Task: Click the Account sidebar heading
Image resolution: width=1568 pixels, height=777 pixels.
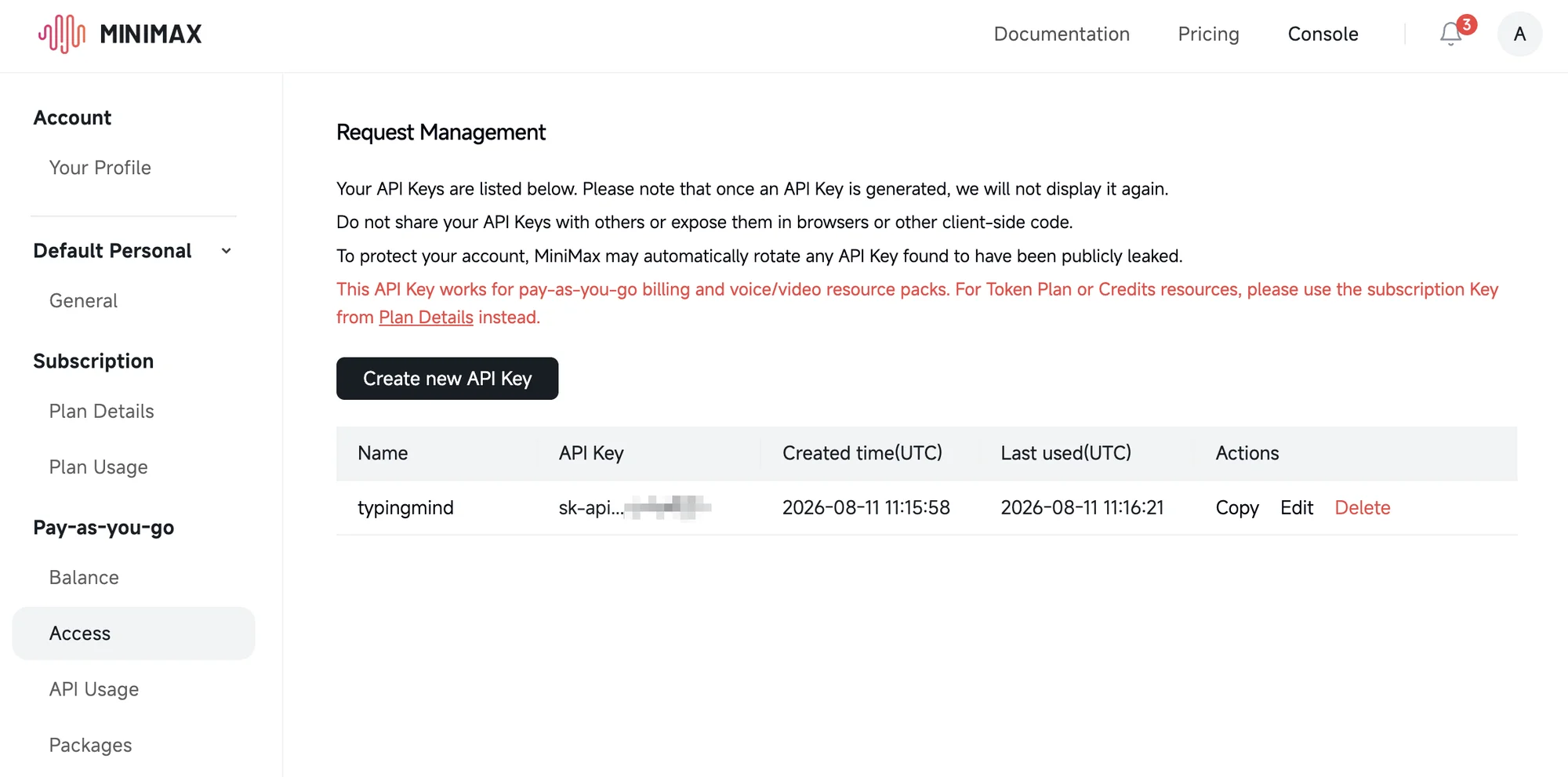Action: pos(72,118)
